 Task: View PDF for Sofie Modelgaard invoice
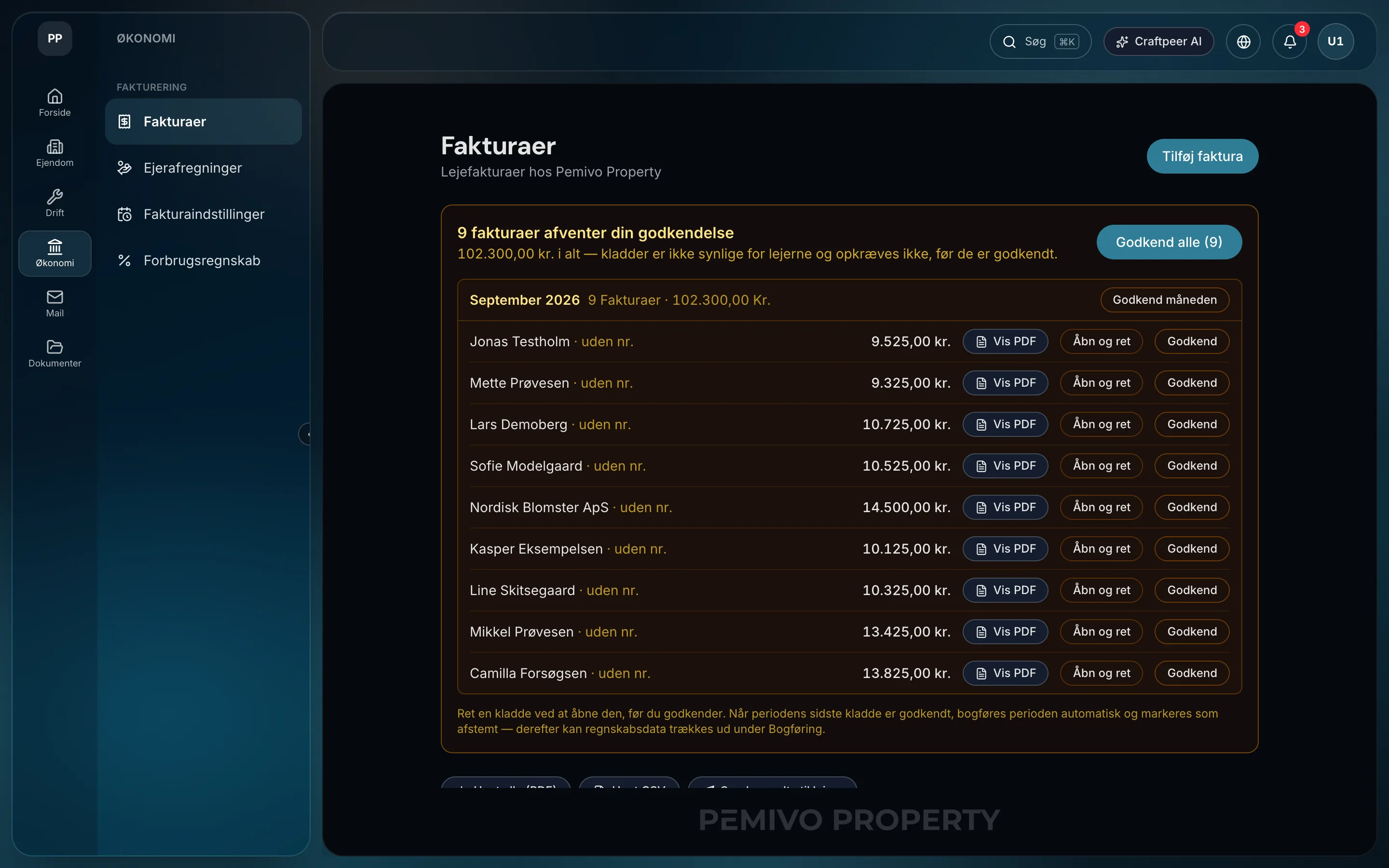coord(1005,465)
